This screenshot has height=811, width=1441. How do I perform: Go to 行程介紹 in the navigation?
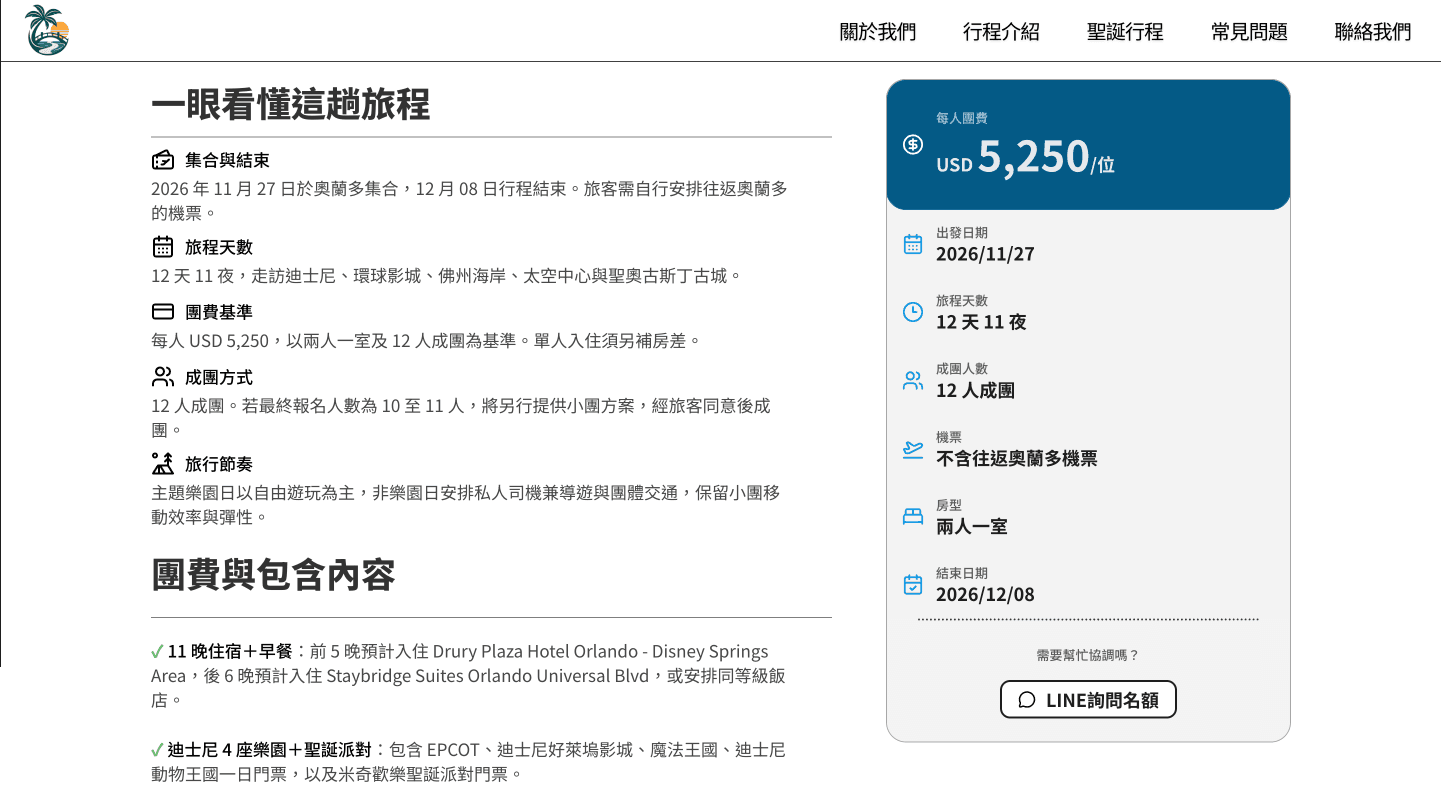pos(1002,32)
